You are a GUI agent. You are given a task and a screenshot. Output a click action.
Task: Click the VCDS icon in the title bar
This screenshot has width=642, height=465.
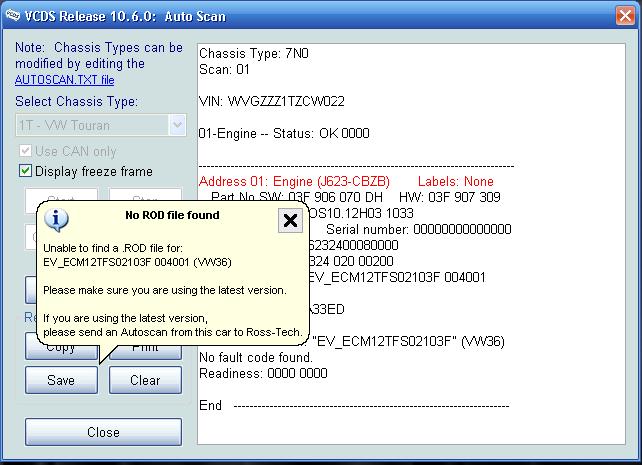(13, 16)
